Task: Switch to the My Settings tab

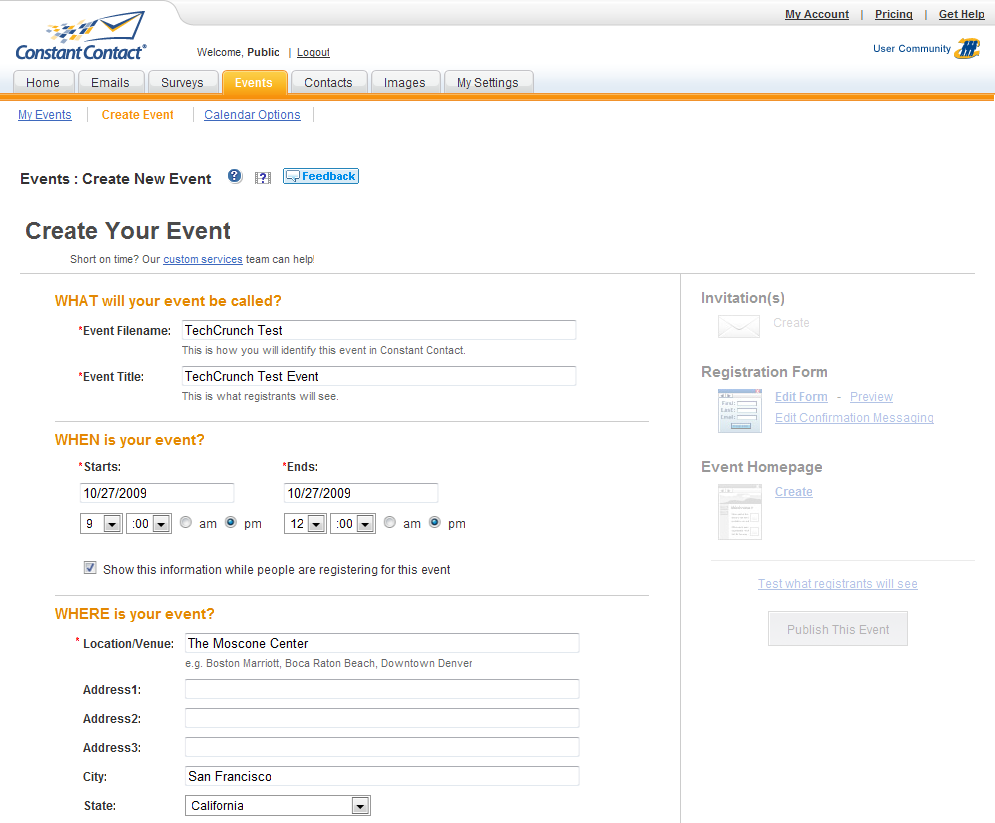Action: click(x=488, y=82)
